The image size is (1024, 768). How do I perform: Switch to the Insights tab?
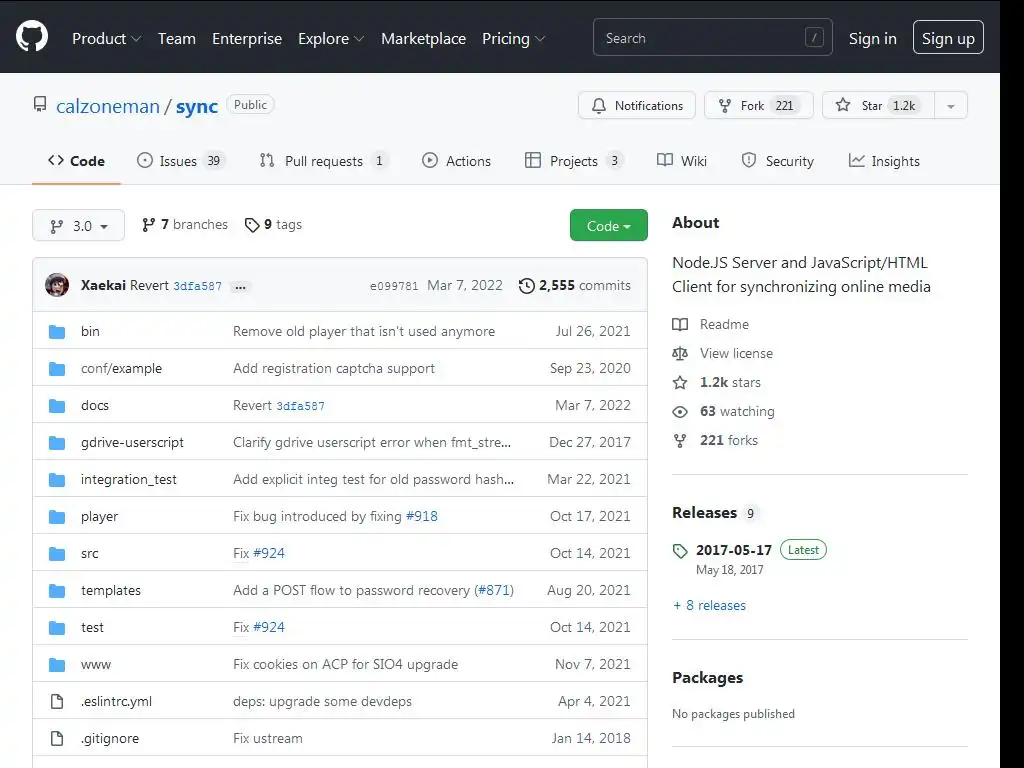point(884,161)
